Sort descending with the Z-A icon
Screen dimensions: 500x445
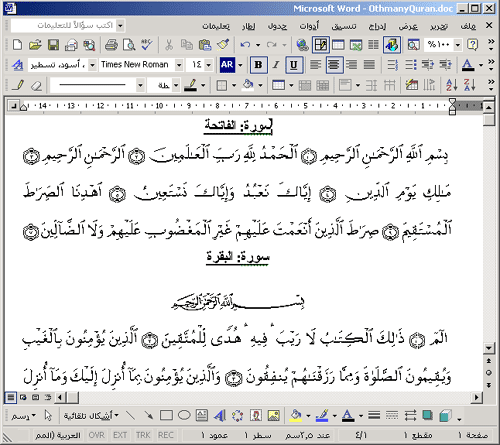pyautogui.click(x=469, y=85)
